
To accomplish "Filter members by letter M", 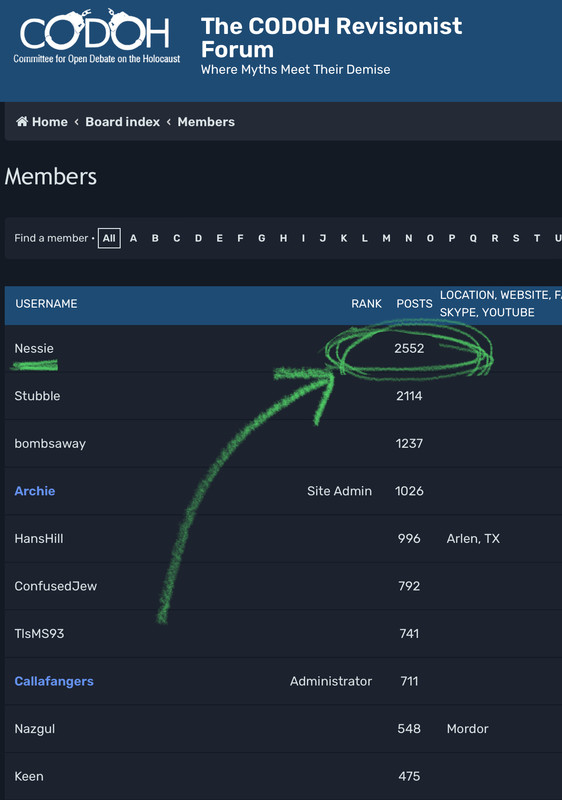I will 387,238.
